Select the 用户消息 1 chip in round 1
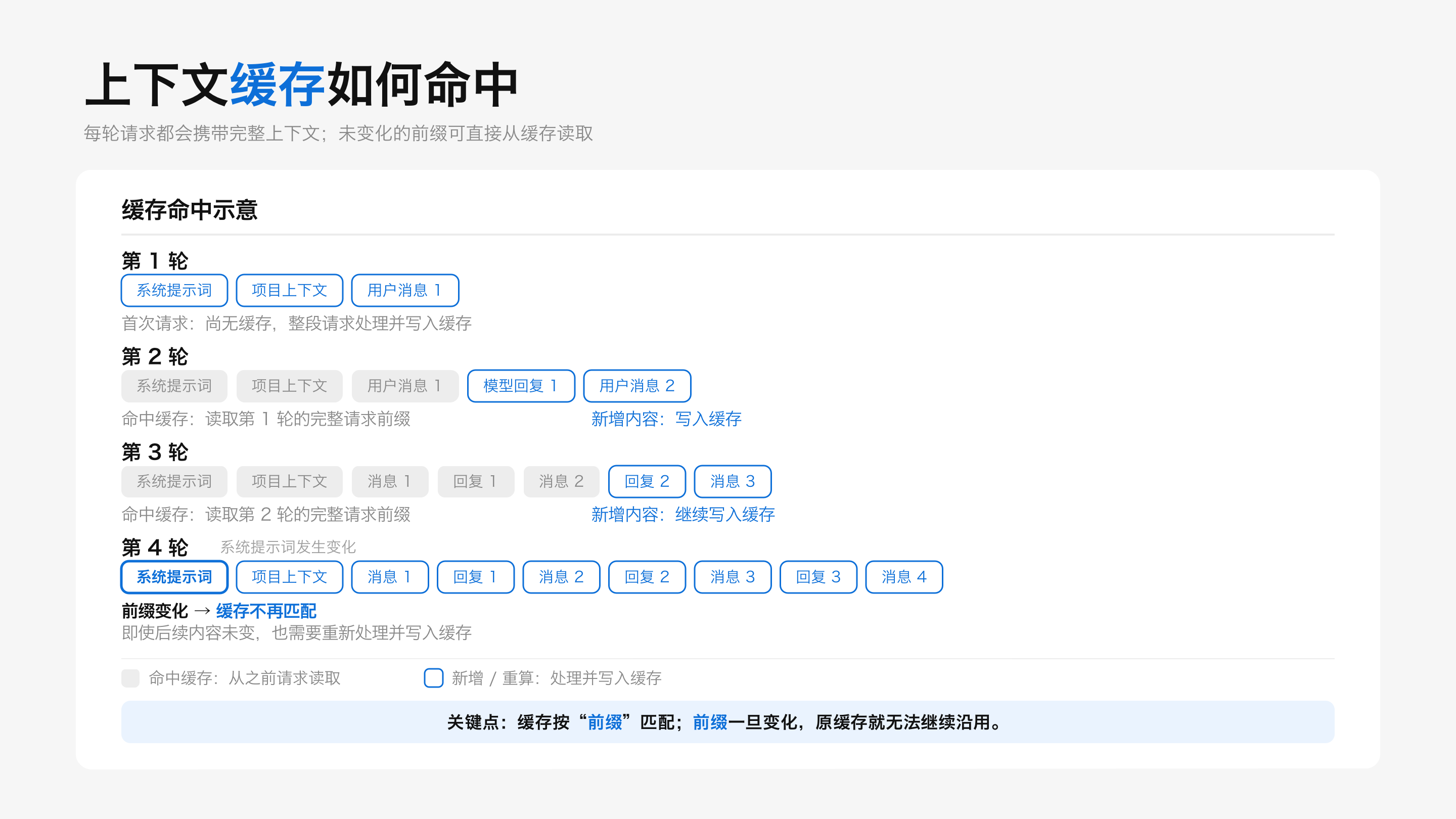1456x819 pixels. 404,291
